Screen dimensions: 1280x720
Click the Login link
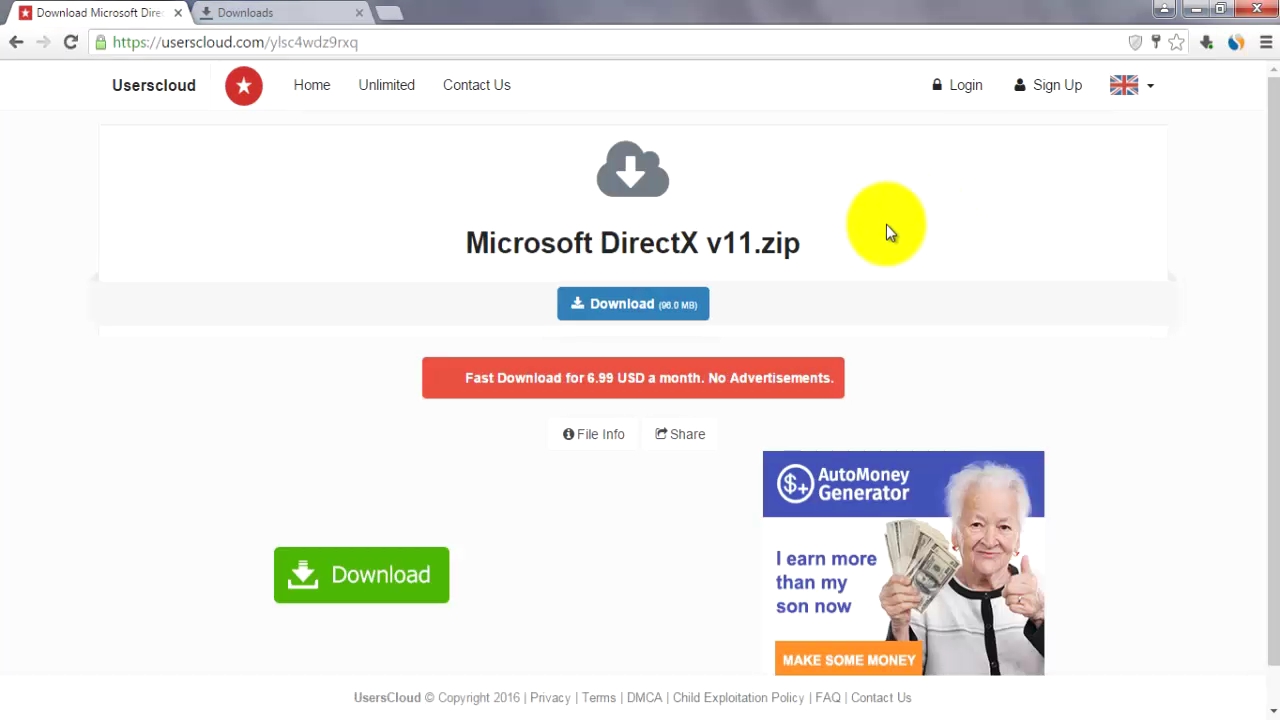click(x=957, y=85)
